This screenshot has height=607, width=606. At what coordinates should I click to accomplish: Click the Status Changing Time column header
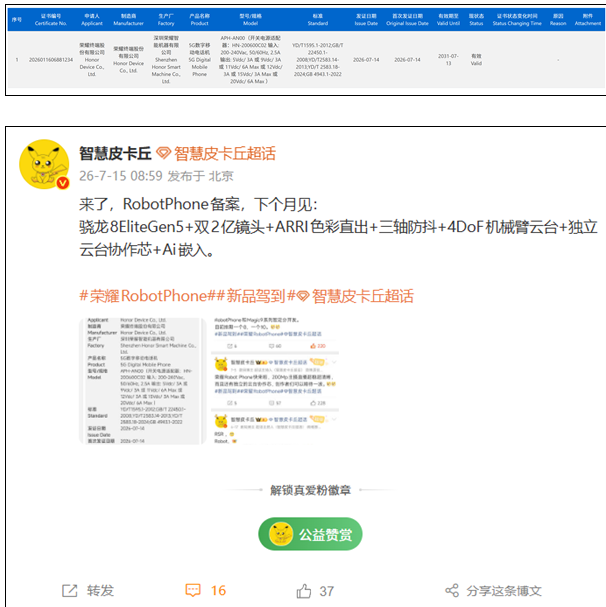point(517,19)
